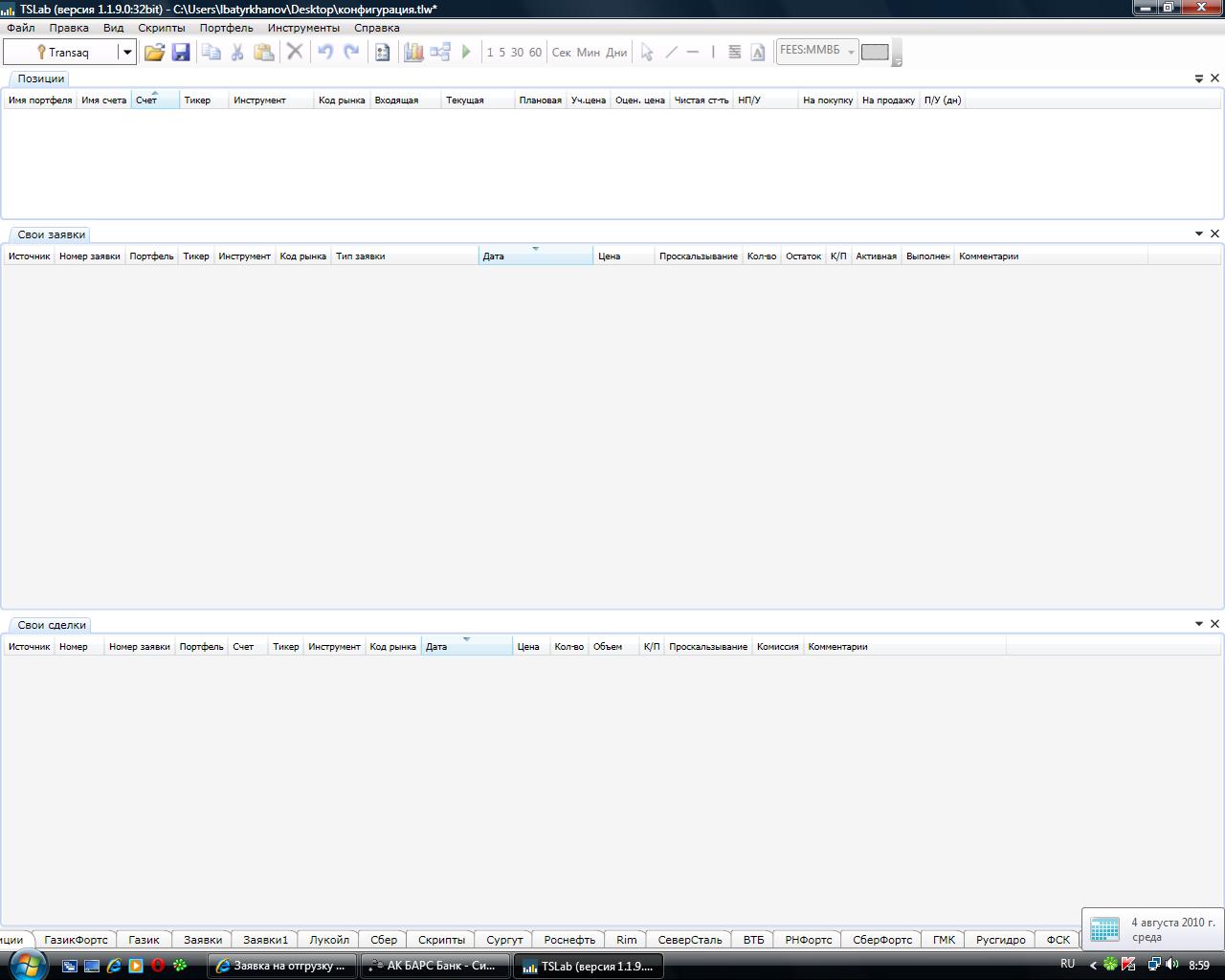1225x980 pixels.
Task: Open toolbar overflow options arrow
Action: pyautogui.click(x=897, y=60)
